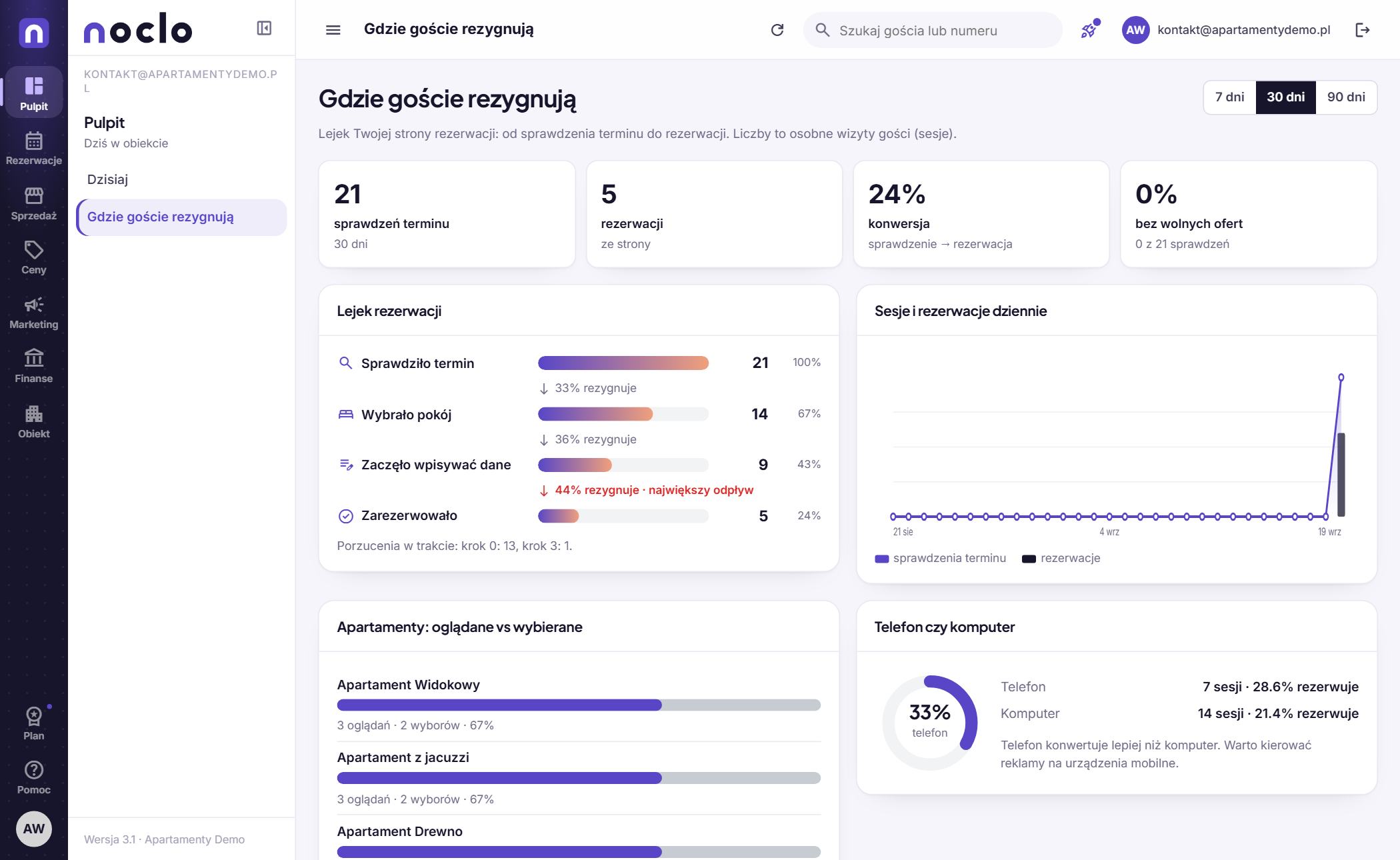Toggle the hamburger menu in the top bar
Screen dimensions: 1400x860
pos(333,30)
